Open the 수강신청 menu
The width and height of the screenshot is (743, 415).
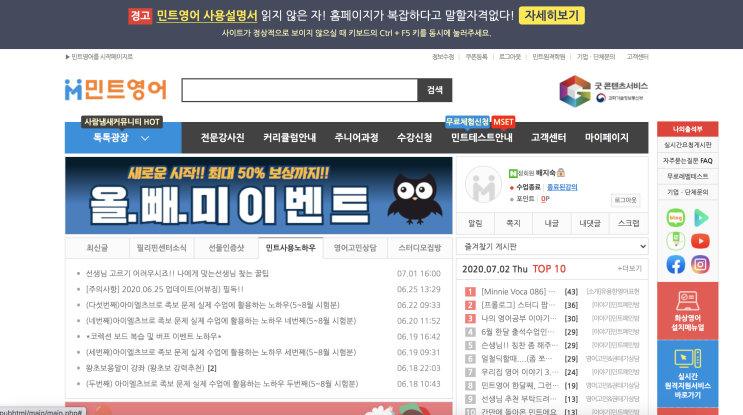pos(415,138)
